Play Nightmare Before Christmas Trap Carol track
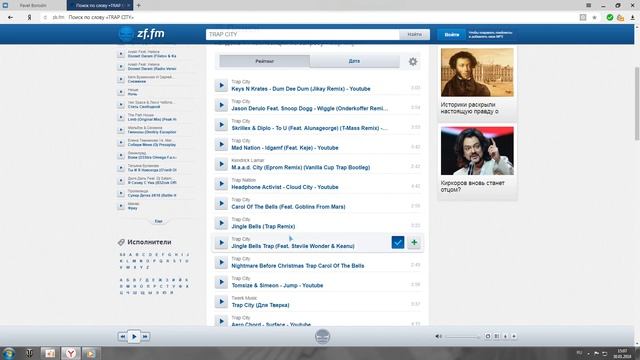 click(221, 262)
